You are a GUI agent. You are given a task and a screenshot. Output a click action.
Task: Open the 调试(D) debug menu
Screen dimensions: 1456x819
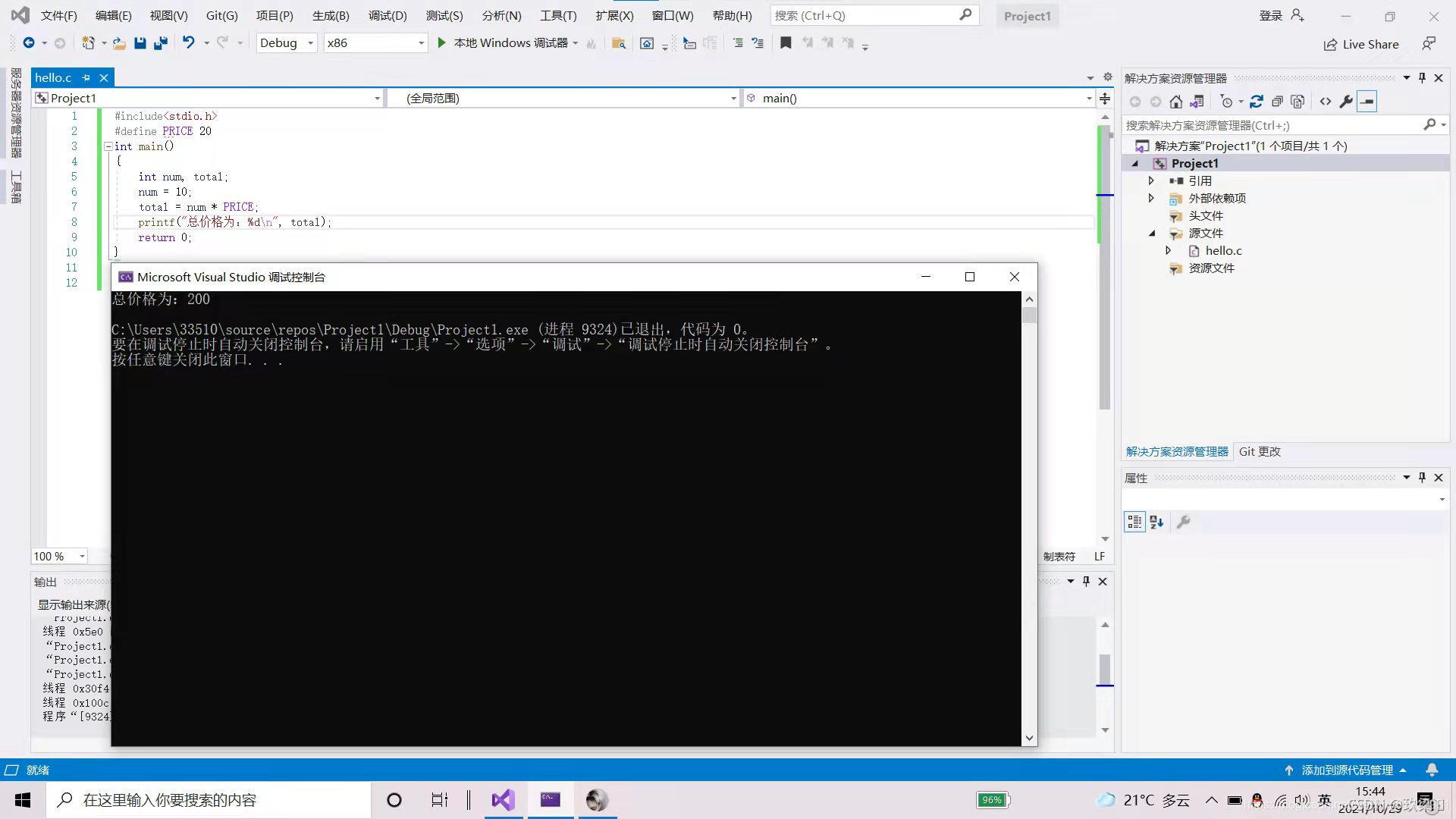pos(387,15)
